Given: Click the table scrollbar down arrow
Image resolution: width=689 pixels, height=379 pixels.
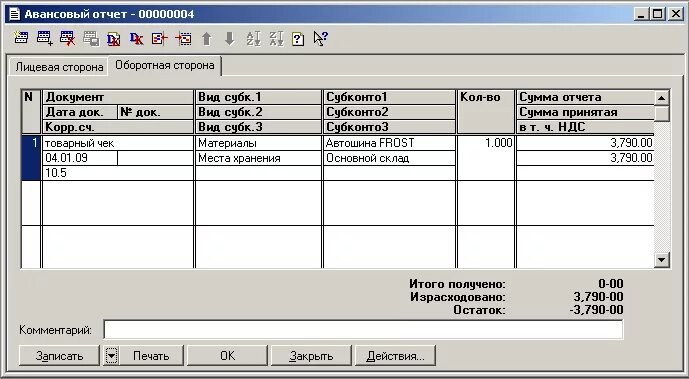Looking at the screenshot, I should tap(662, 260).
